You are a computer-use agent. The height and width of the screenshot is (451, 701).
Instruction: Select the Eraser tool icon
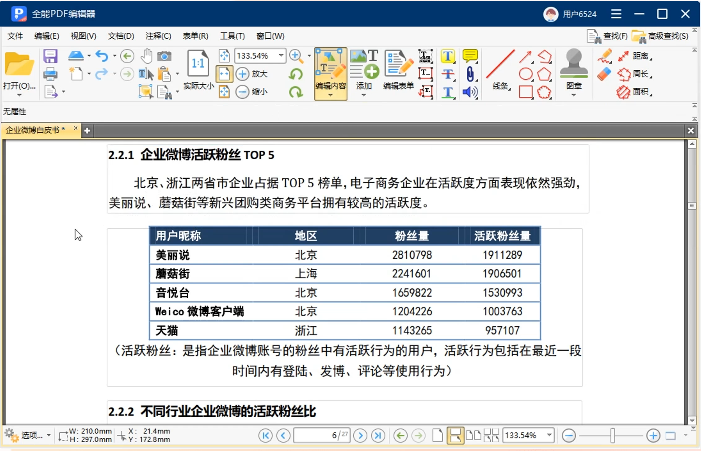click(x=604, y=74)
